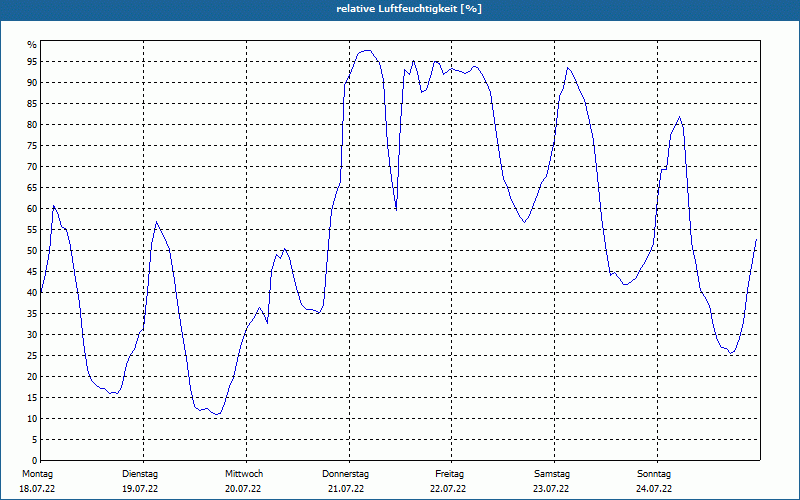Click the humidity peak near 82% on Sonntag
Image resolution: width=800 pixels, height=500 pixels.
click(679, 117)
